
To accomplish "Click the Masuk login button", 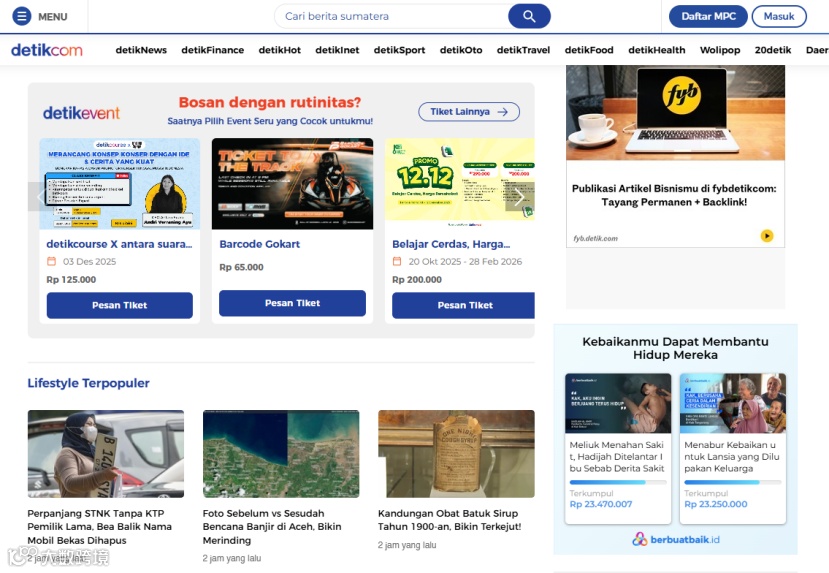I will pyautogui.click(x=779, y=16).
